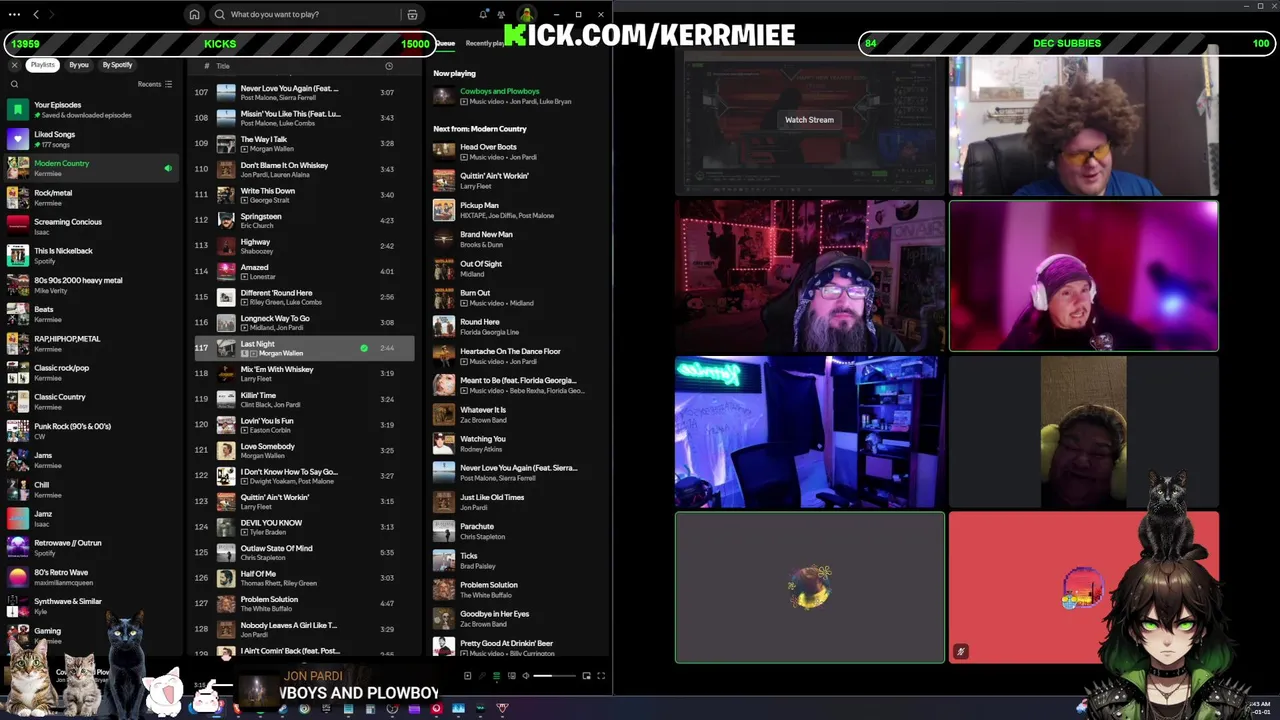Click the muted microphone icon on red tile
Viewport: 1280px width, 720px height.
click(x=961, y=652)
